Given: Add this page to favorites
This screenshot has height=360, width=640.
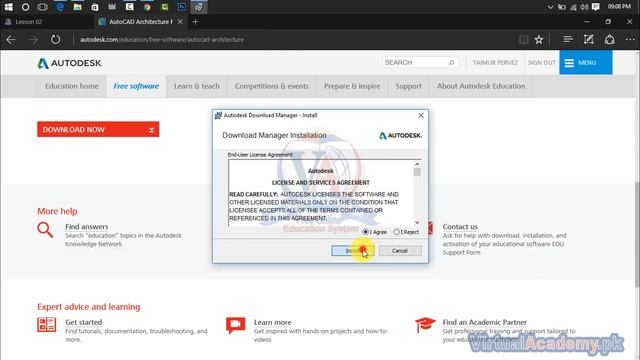Looking at the screenshot, I should (539, 40).
